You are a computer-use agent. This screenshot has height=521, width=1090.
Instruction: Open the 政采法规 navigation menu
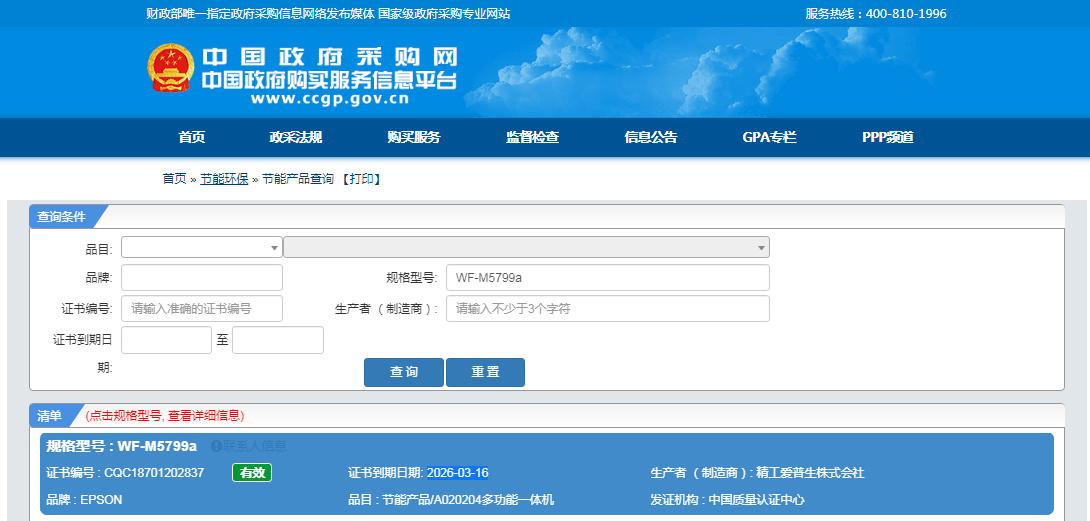point(295,137)
